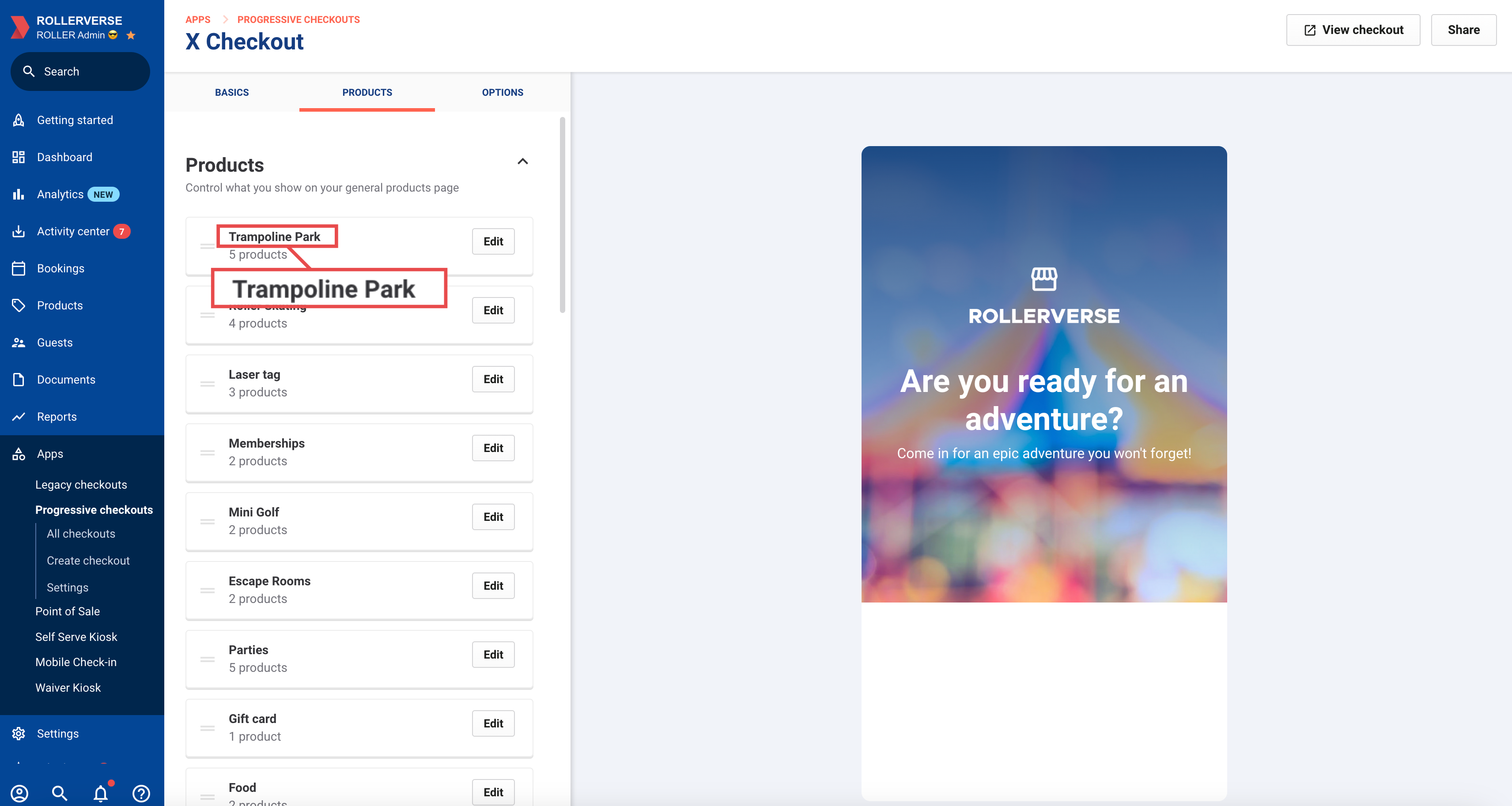Click the ROLLER logo in sidebar
The height and width of the screenshot is (806, 1512).
[19, 27]
